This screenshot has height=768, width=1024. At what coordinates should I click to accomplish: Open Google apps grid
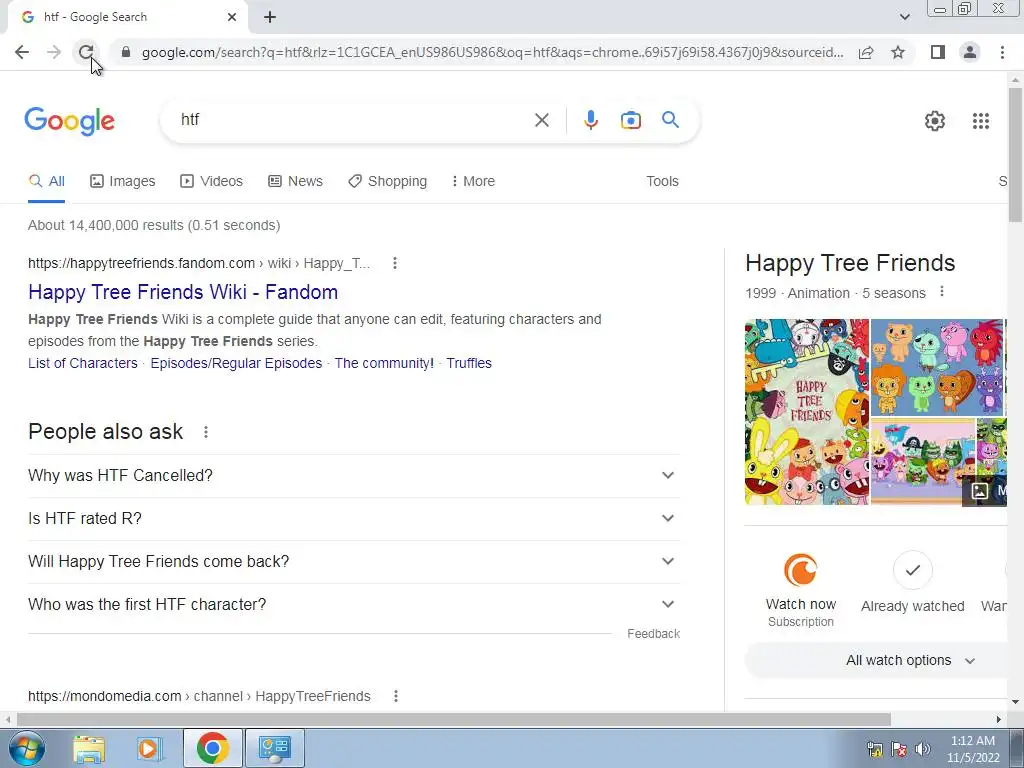coord(980,121)
